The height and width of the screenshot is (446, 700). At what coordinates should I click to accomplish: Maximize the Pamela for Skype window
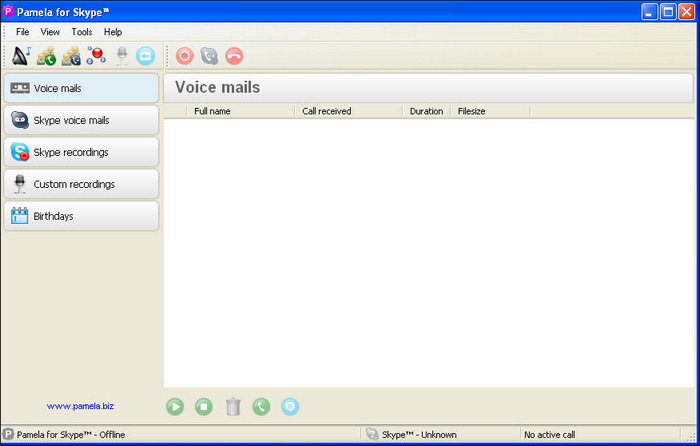668,12
